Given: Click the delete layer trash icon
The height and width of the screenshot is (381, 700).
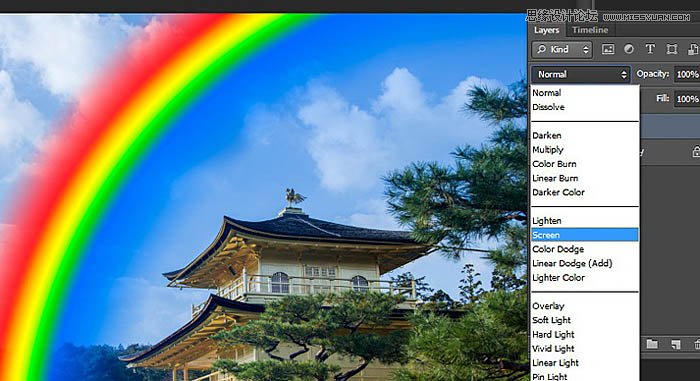Looking at the screenshot, I should click(696, 344).
